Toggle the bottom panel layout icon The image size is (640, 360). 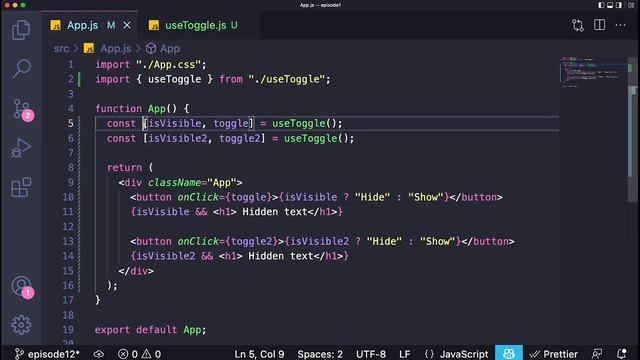coord(610,5)
